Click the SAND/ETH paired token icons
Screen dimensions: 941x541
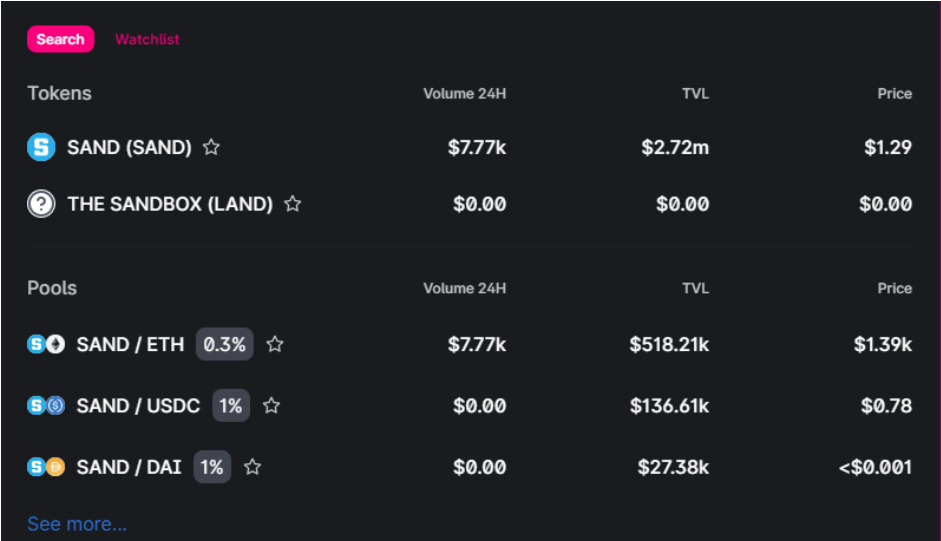coord(46,344)
